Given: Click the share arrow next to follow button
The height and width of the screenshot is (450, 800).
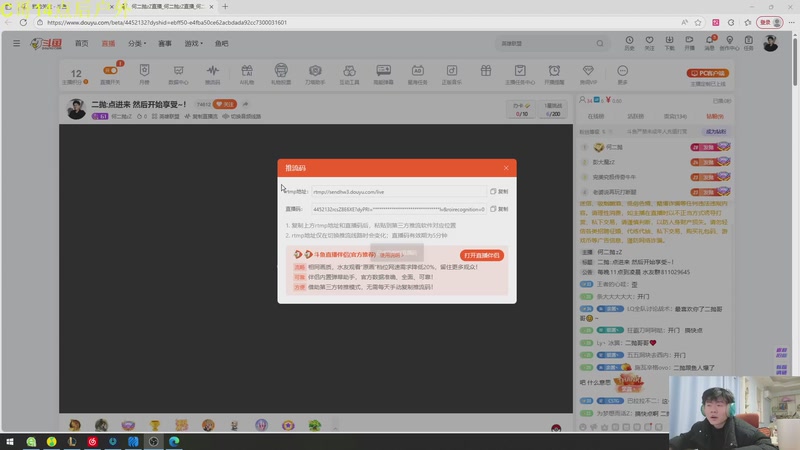Looking at the screenshot, I should [x=245, y=104].
